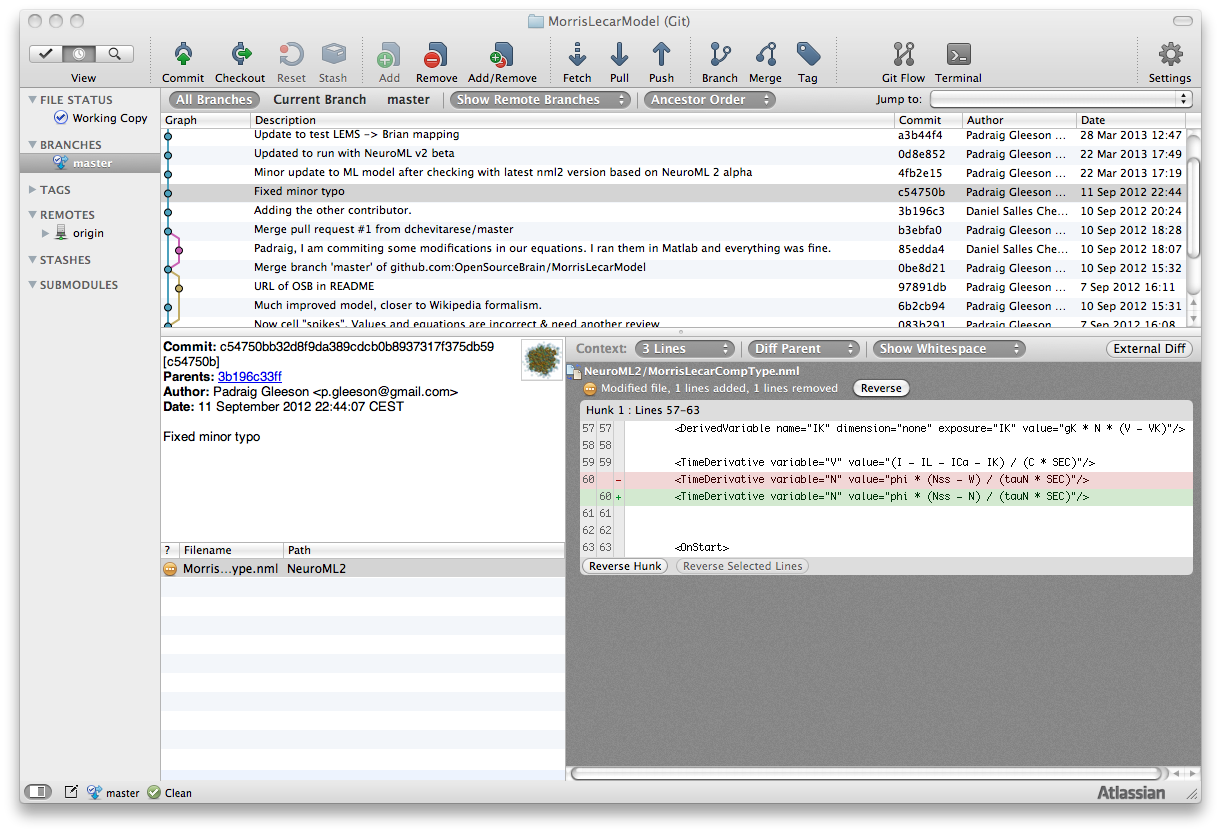Open Show Remote Branches dropdown

540,99
